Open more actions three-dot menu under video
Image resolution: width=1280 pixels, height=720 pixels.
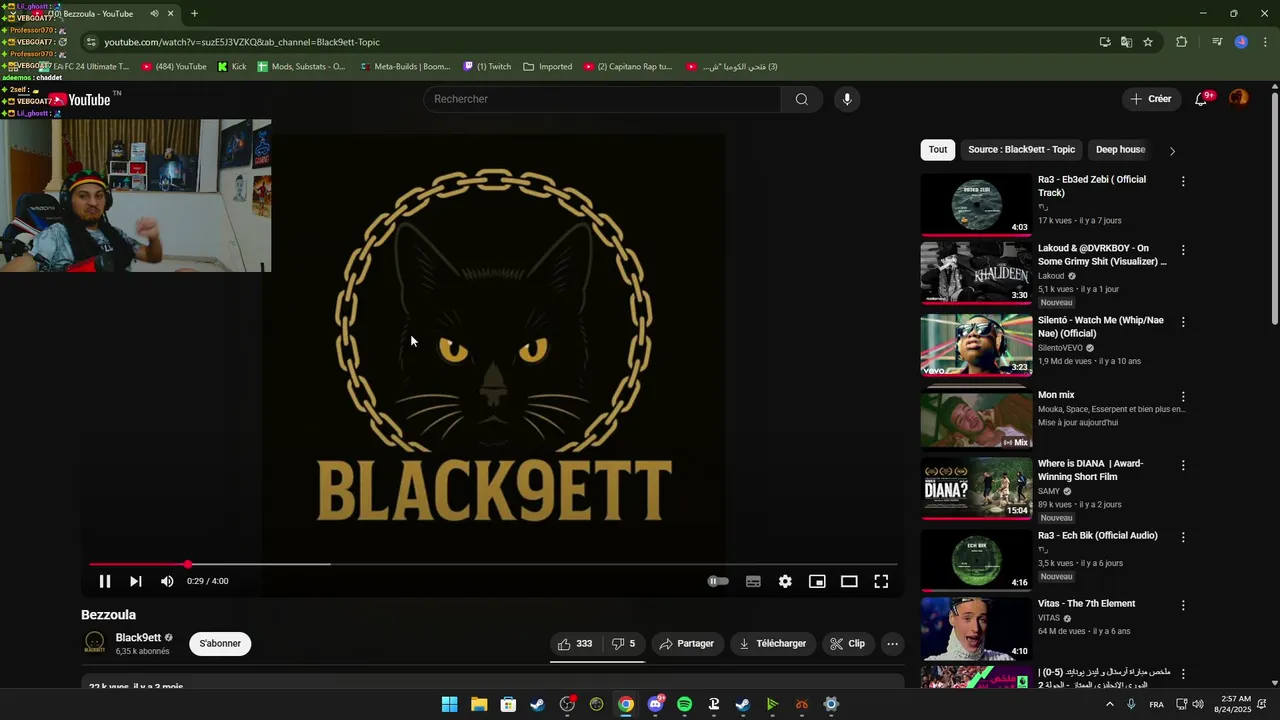tap(893, 644)
